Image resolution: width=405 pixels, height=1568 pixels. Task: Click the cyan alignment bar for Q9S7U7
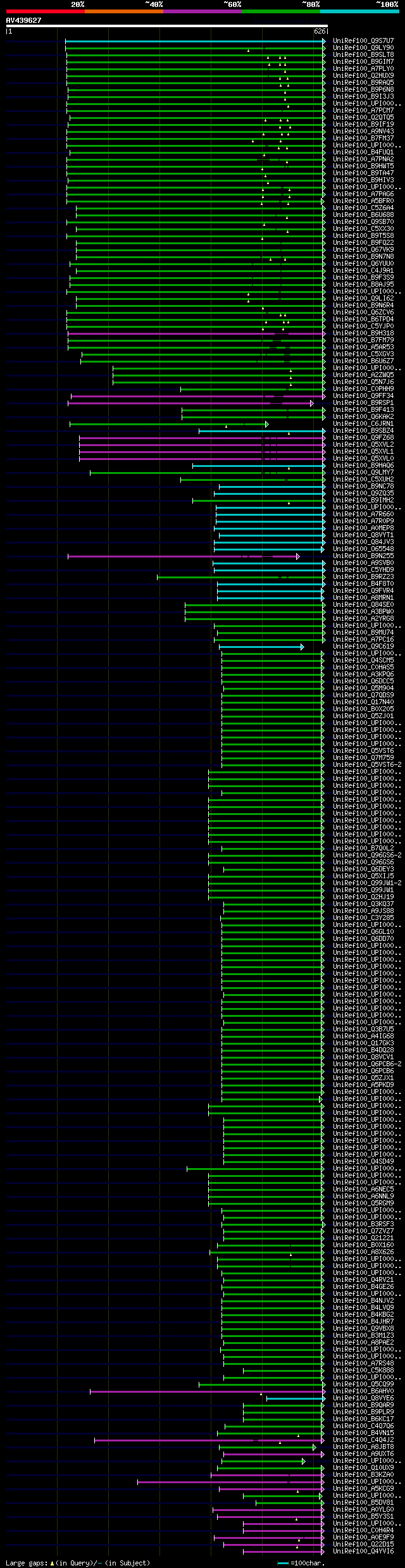[195, 41]
